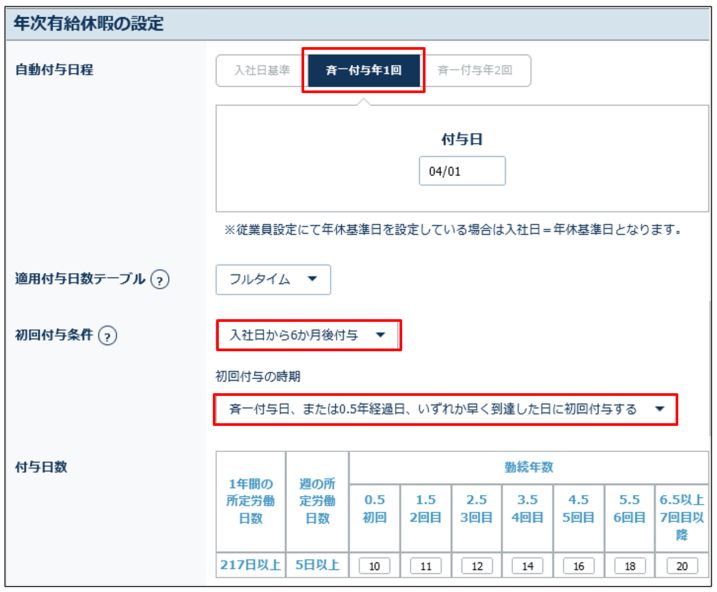Open the フルタイム table dropdown
The image size is (717, 592).
[x=273, y=279]
